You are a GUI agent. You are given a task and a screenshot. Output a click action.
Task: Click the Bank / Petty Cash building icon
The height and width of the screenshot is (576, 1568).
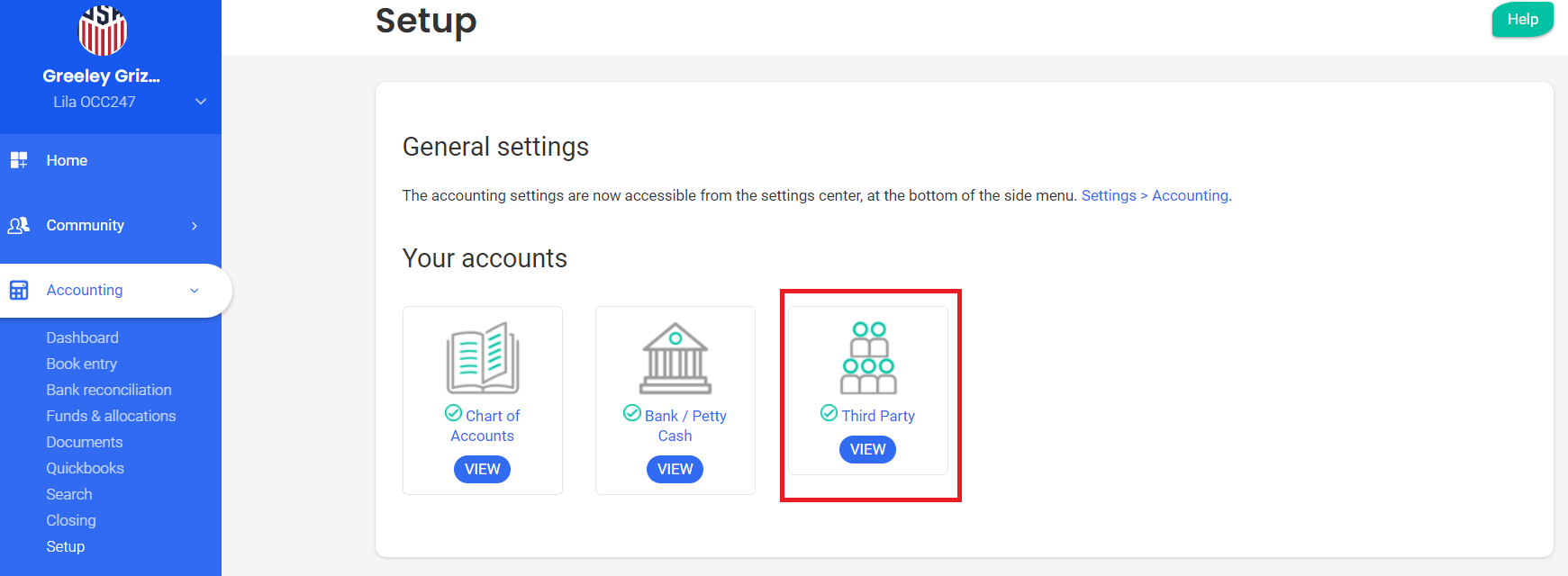coord(675,358)
